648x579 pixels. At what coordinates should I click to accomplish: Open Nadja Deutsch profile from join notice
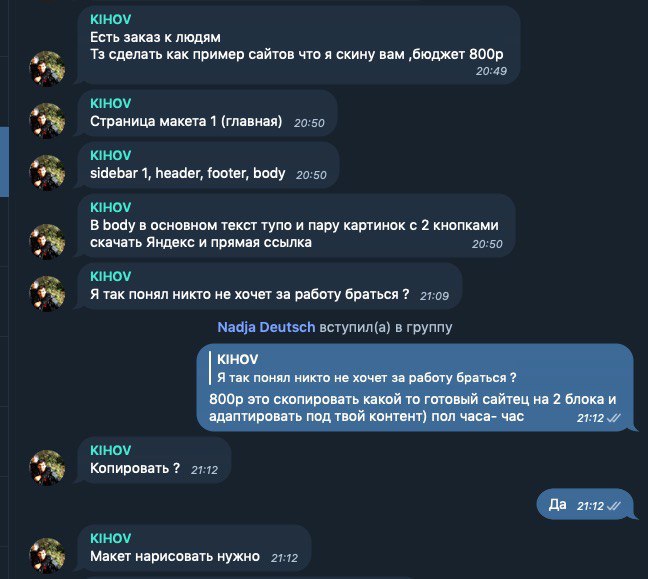(266, 327)
